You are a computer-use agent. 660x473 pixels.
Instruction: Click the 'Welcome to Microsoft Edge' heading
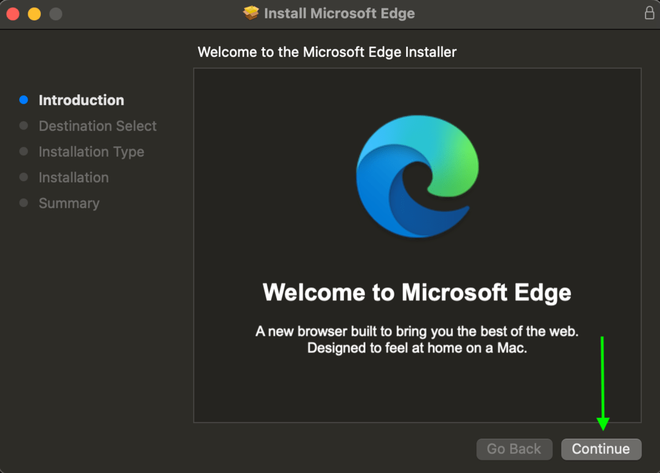417,292
